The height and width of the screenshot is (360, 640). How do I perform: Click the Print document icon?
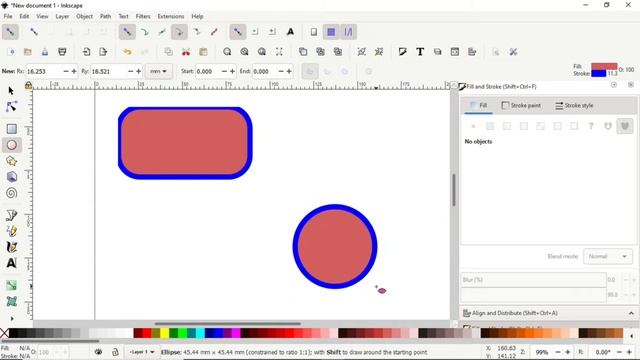coord(62,52)
